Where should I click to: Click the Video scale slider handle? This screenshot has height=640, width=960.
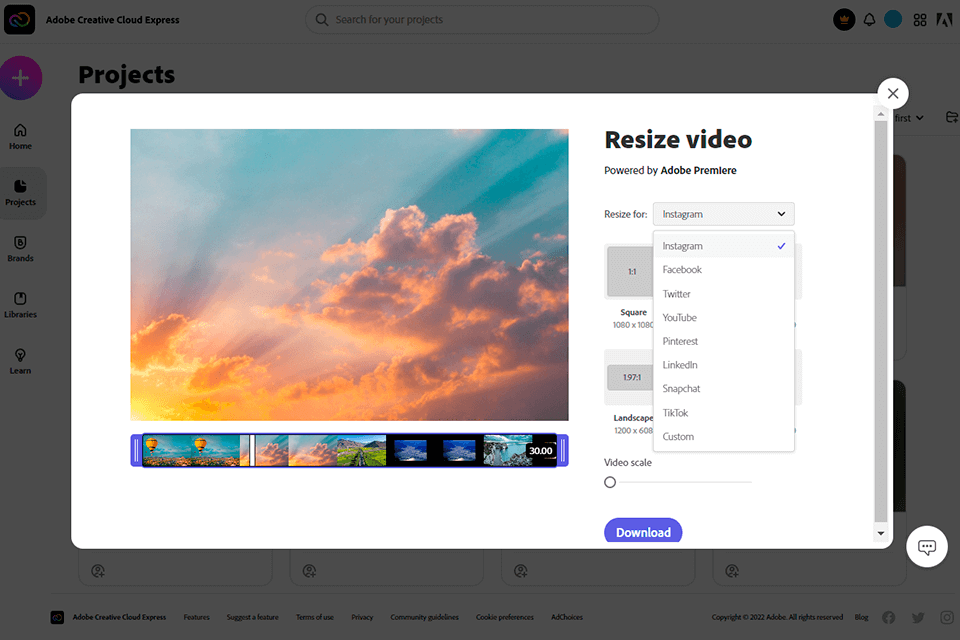pos(610,482)
